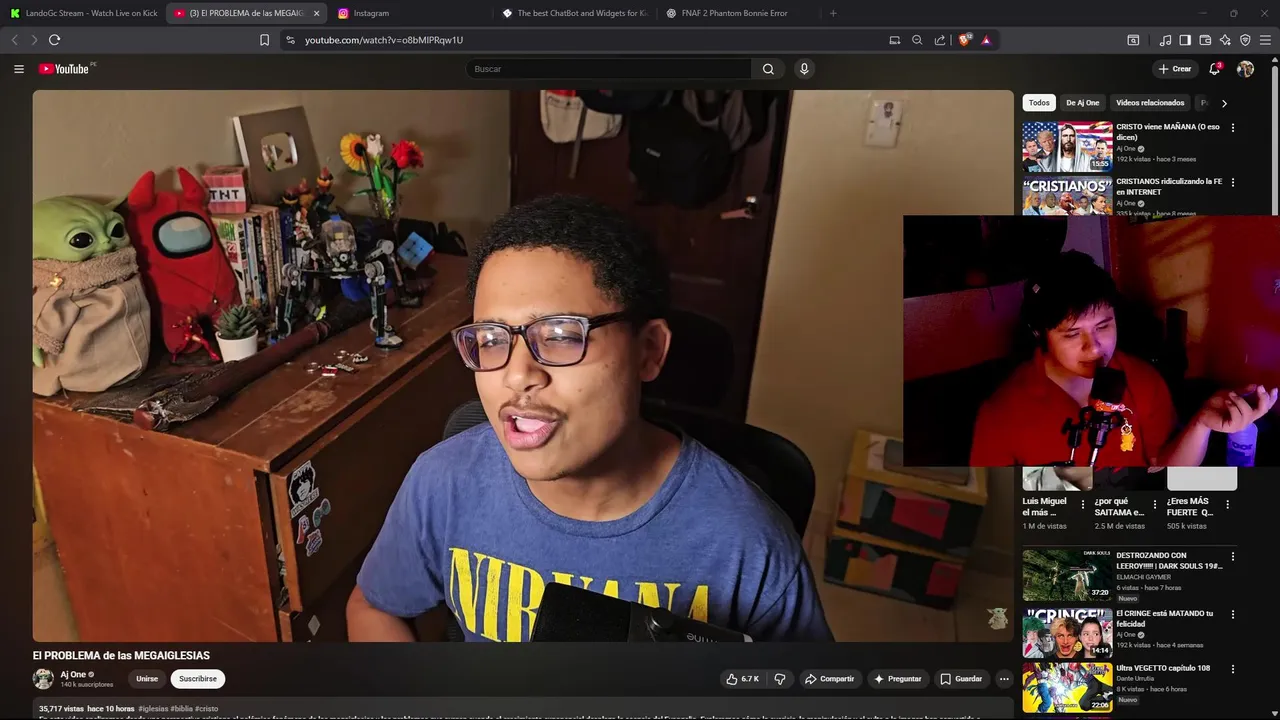This screenshot has width=1280, height=720.
Task: Open the Leo AI sparkle icon
Action: [x=1225, y=40]
